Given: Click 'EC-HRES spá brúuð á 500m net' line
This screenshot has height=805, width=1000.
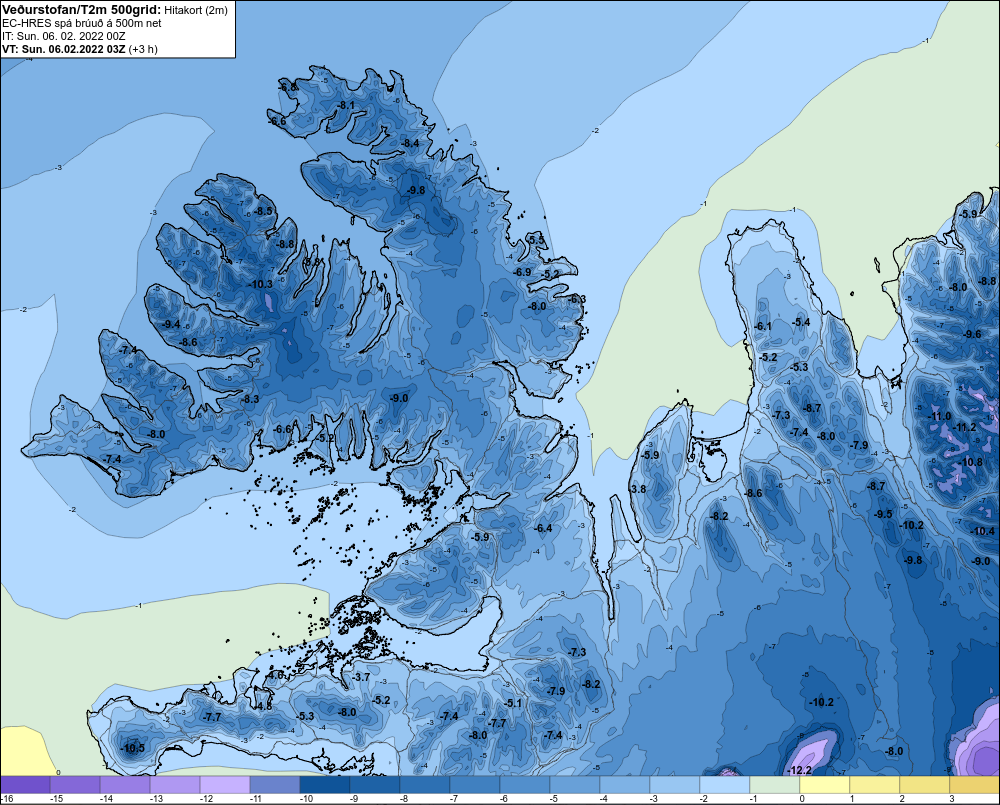Looking at the screenshot, I should click(82, 23).
